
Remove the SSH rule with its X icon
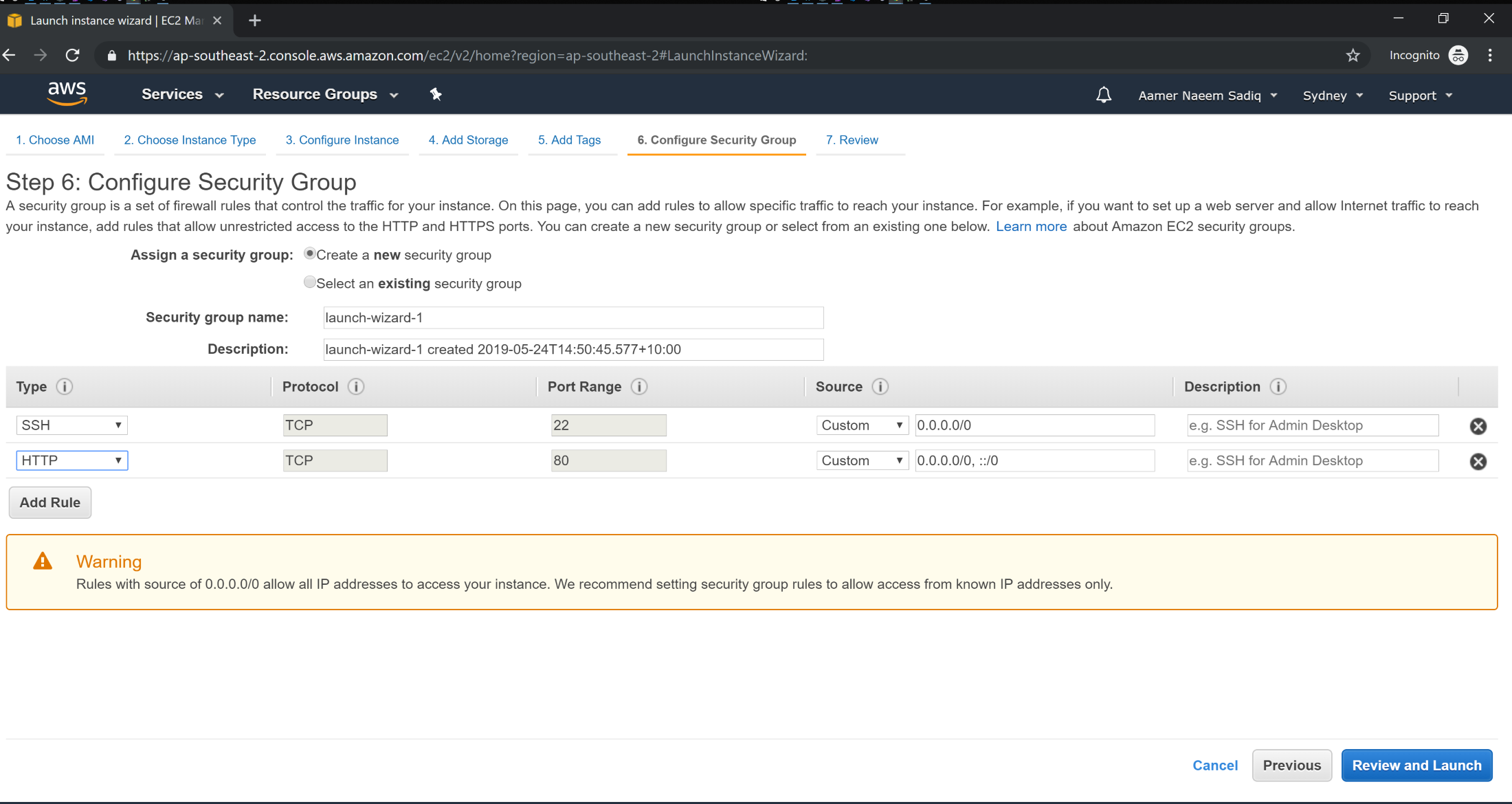[x=1478, y=426]
